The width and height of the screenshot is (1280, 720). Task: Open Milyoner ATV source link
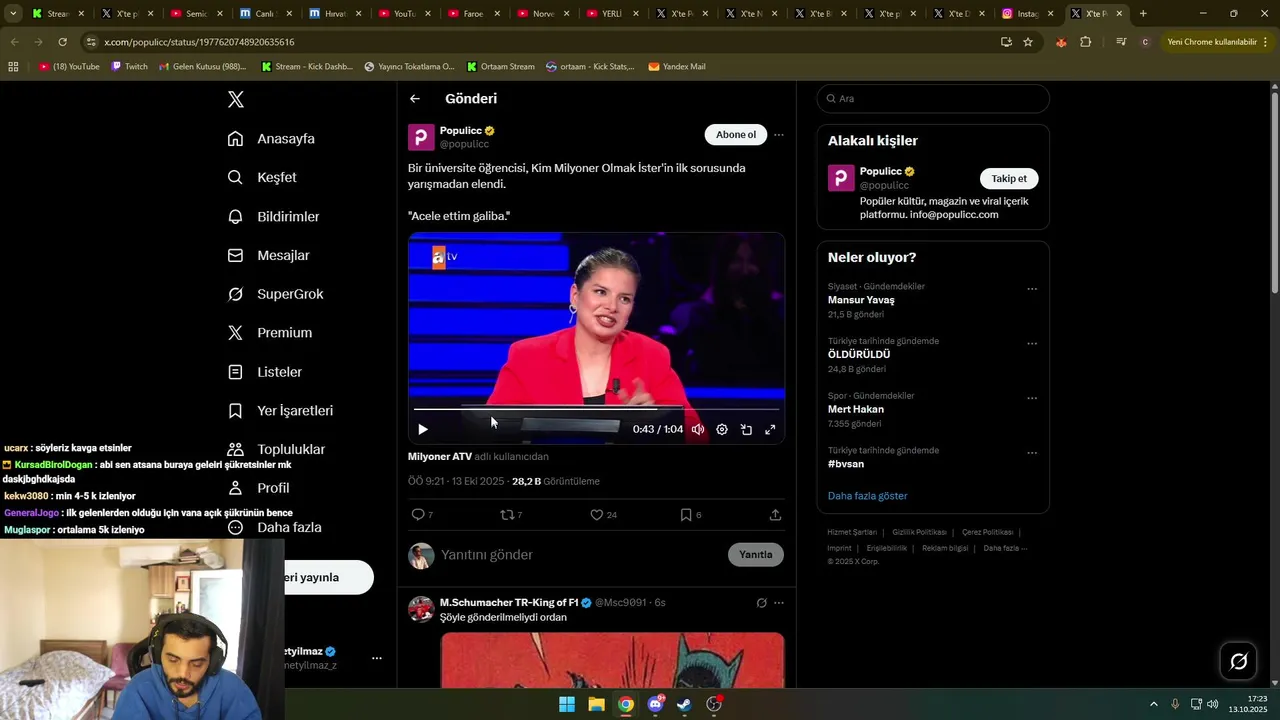coord(440,457)
